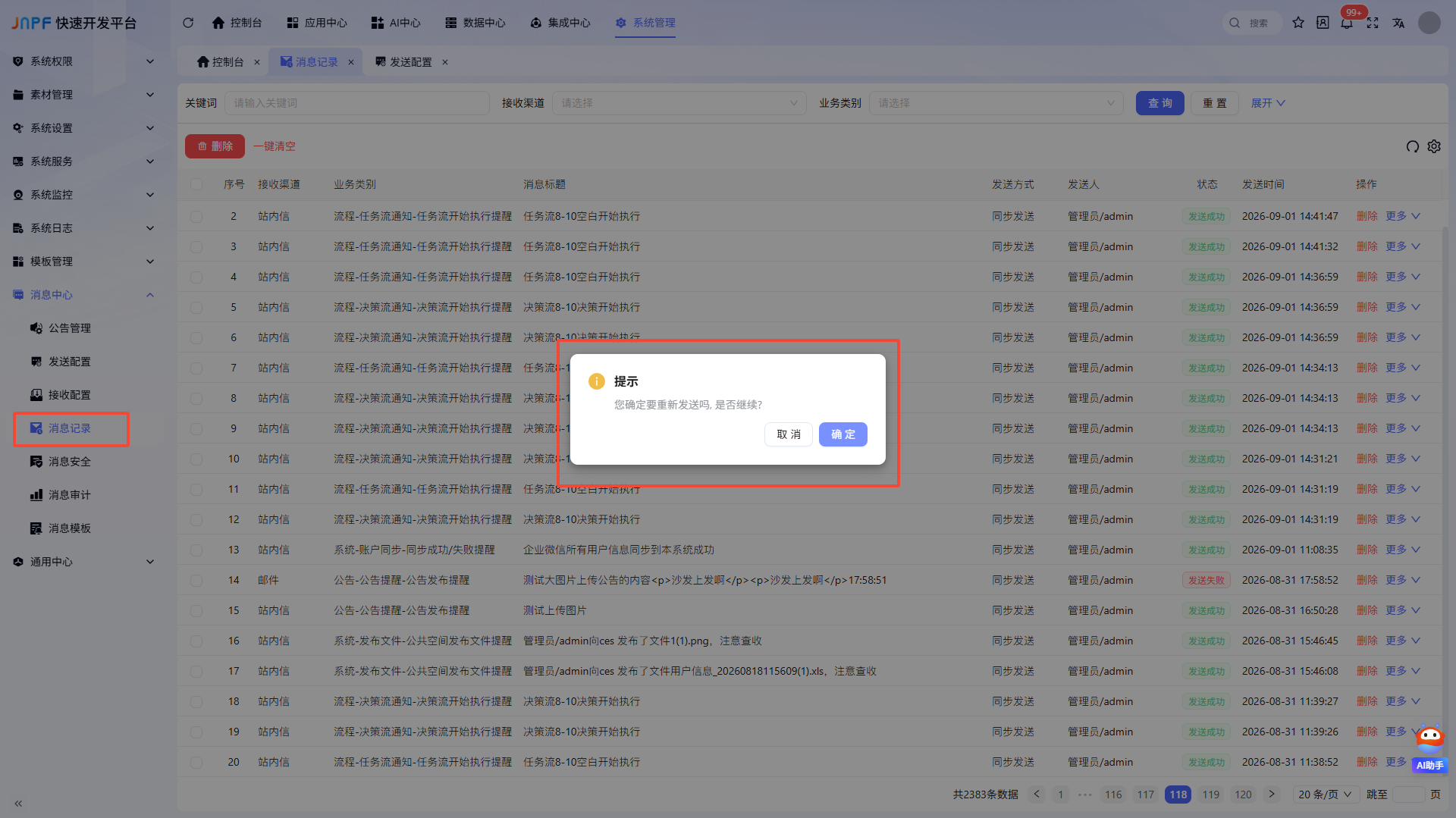
Task: Open 更多 menu for row 14
Action: coord(1402,580)
